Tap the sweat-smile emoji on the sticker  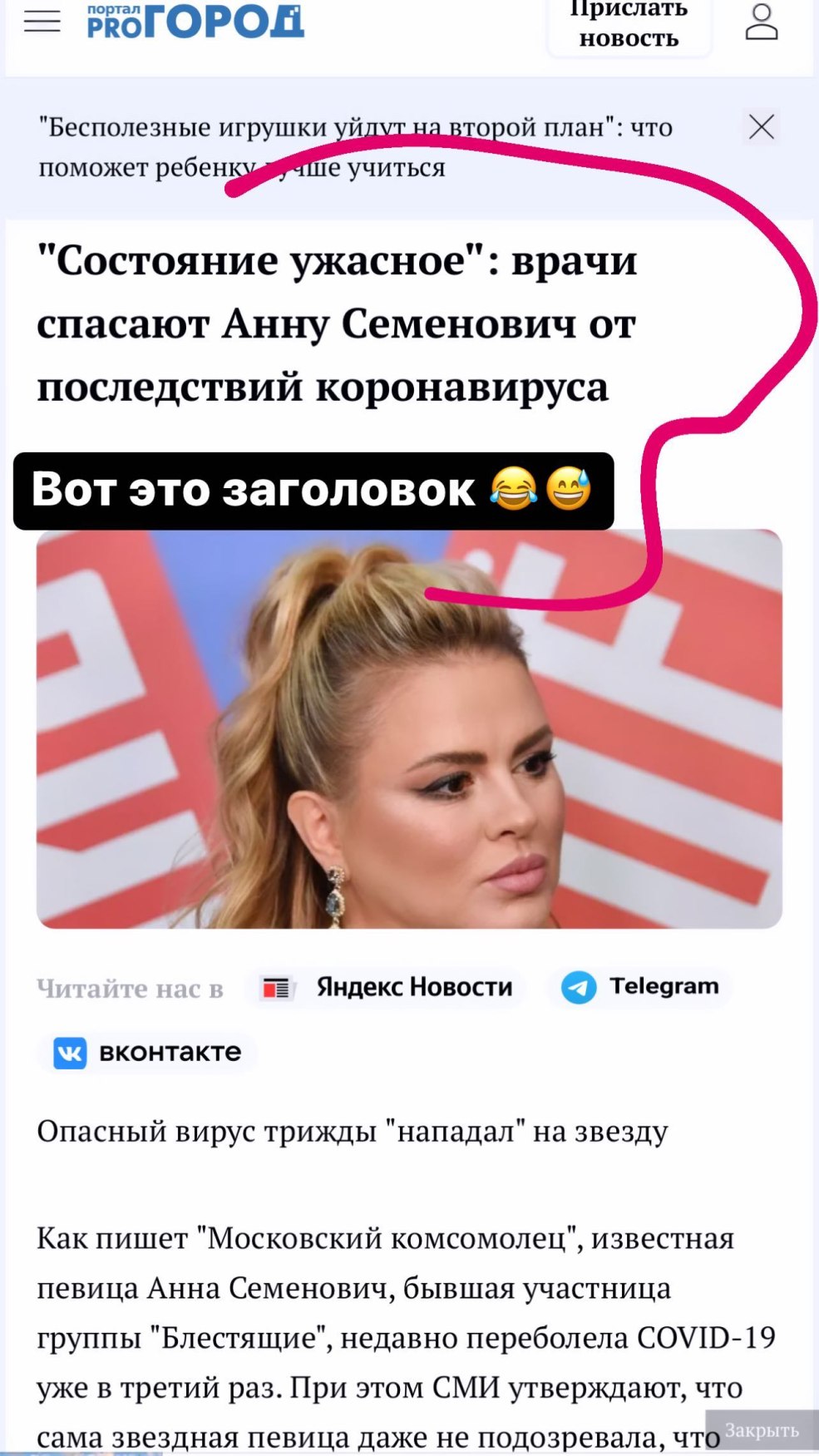click(x=569, y=488)
